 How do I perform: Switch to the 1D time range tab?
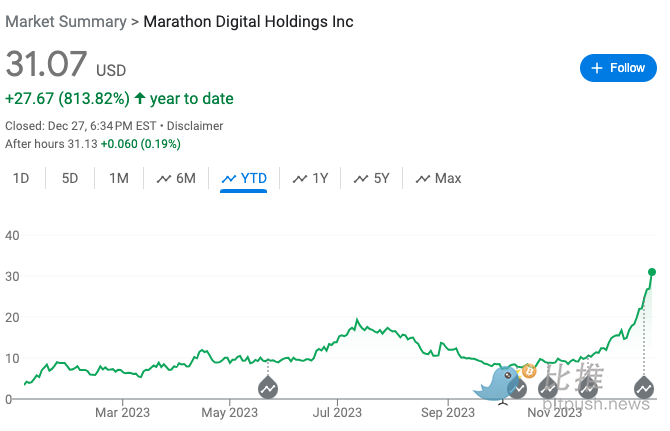(20, 178)
